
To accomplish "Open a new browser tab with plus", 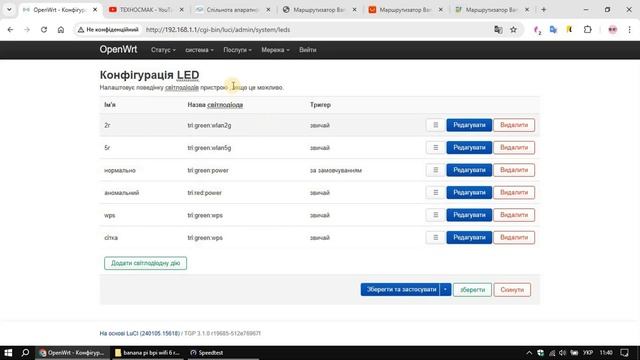I will click(x=543, y=9).
